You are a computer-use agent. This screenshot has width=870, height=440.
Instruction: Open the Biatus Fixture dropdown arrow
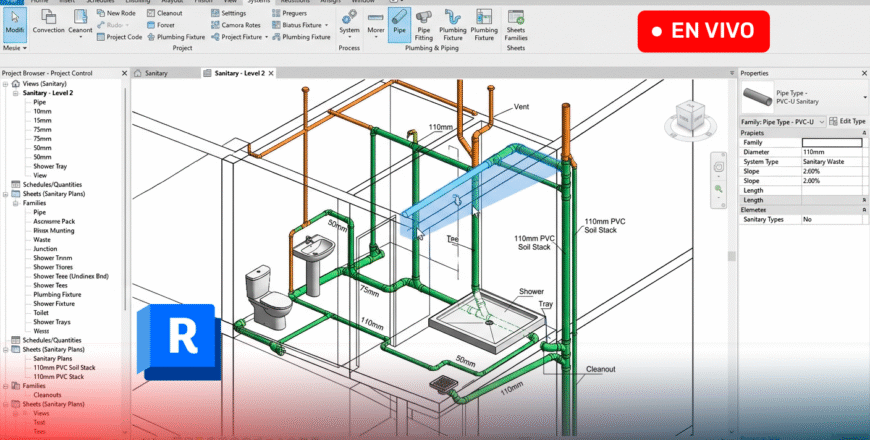(x=326, y=25)
